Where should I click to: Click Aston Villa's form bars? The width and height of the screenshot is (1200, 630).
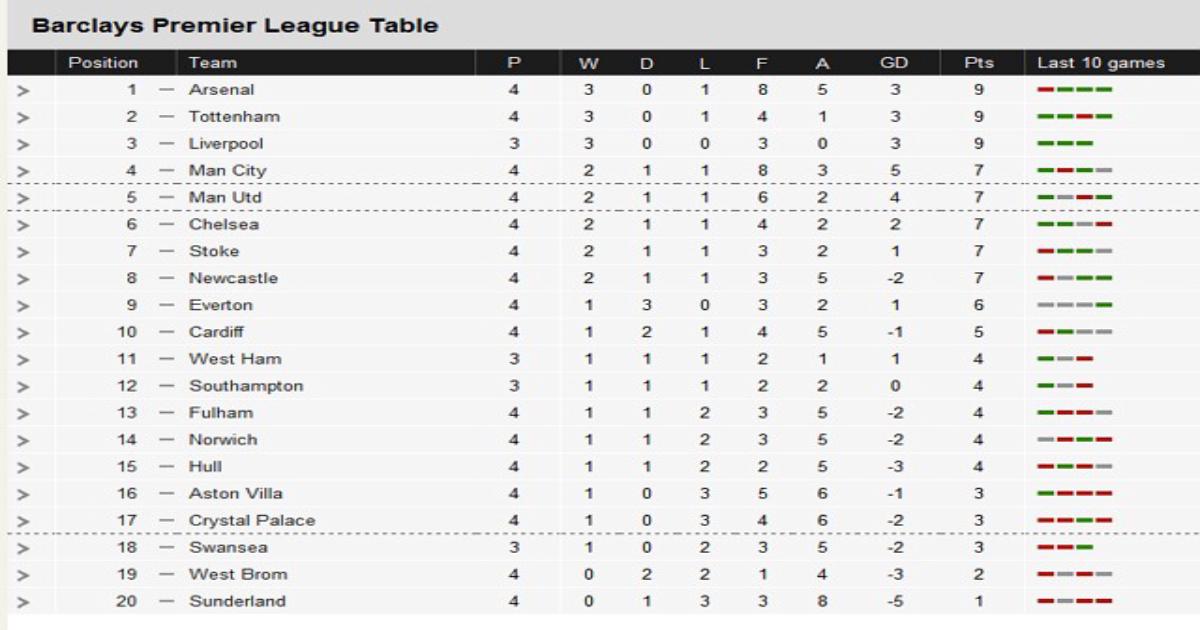[1075, 494]
